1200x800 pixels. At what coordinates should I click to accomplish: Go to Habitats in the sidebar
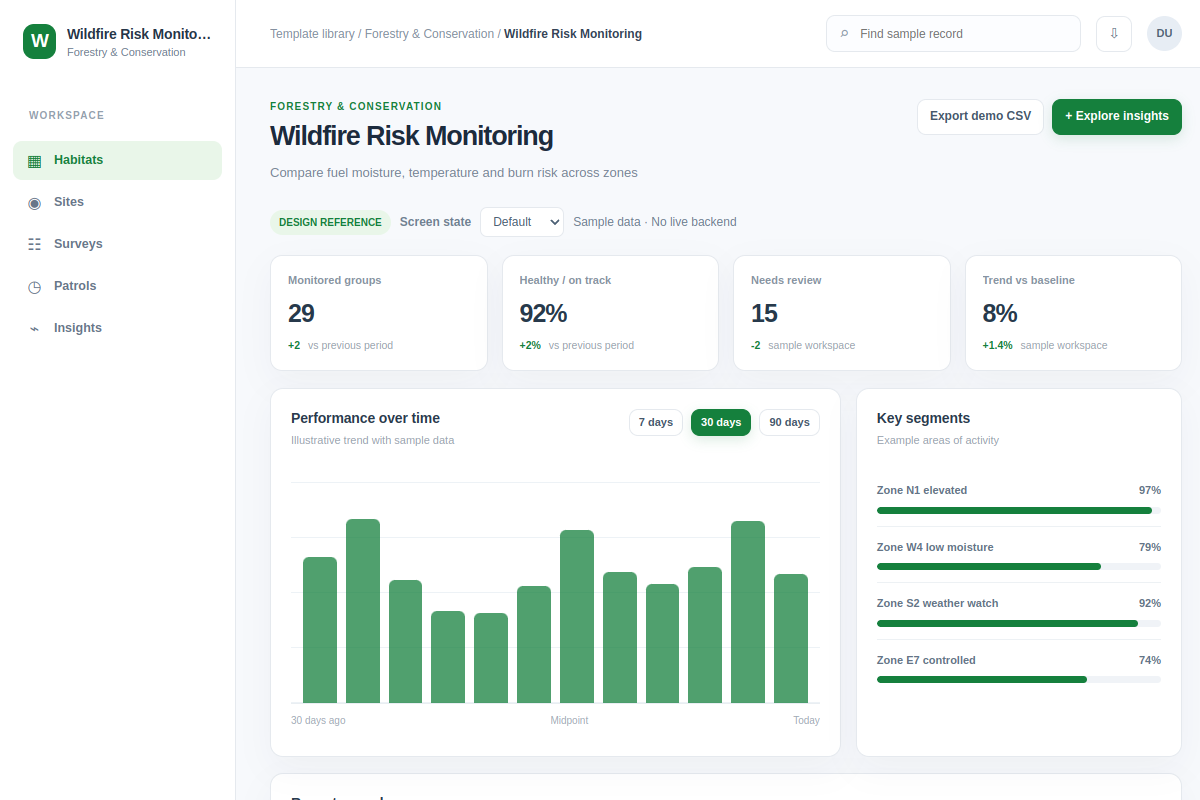117,160
